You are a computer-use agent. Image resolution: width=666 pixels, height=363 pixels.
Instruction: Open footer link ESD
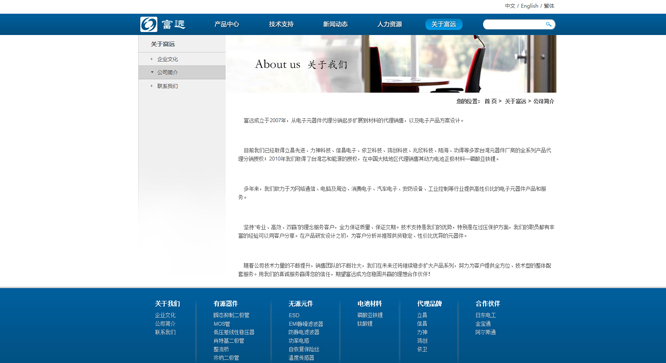point(294,315)
